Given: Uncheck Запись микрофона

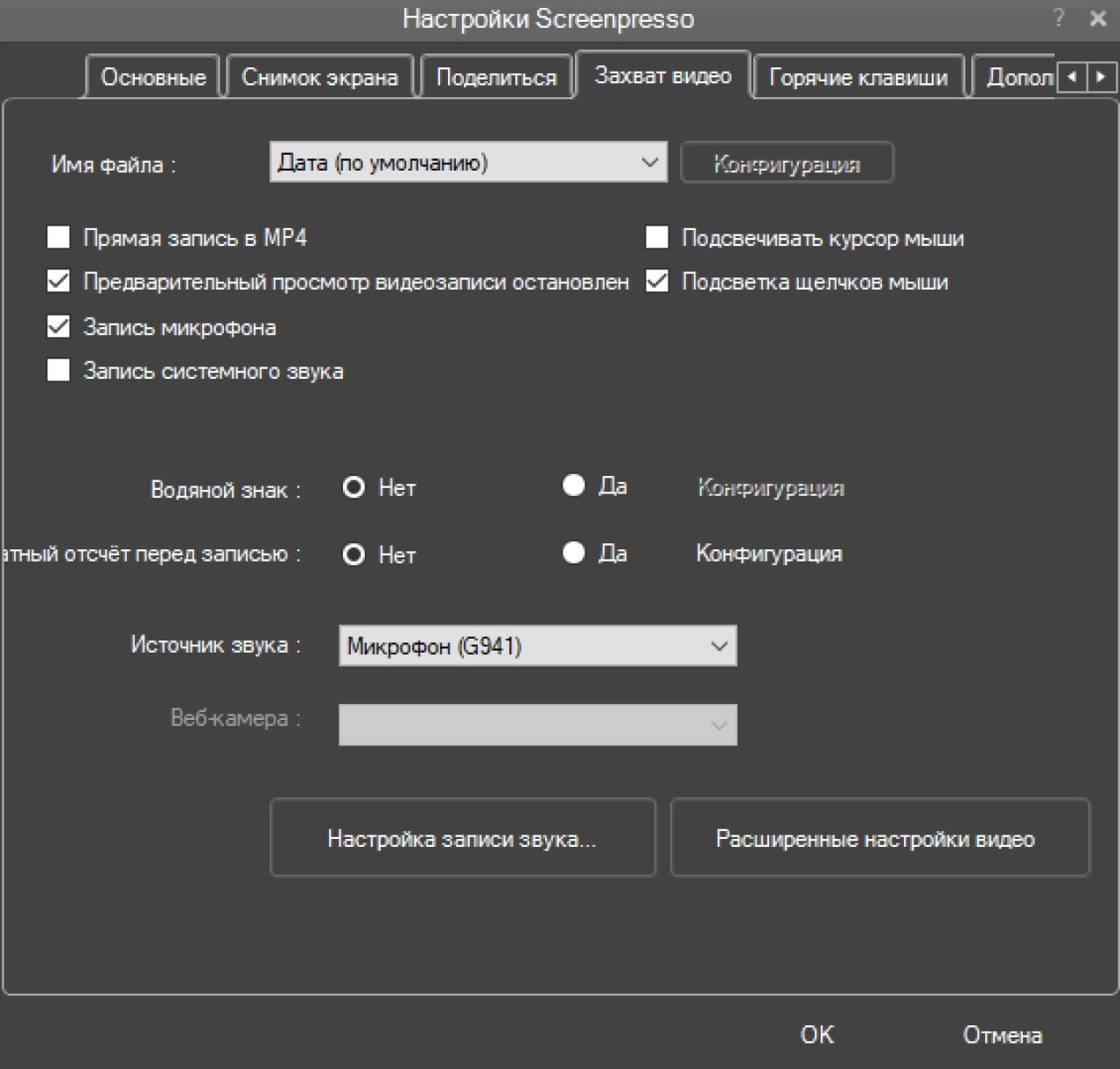Looking at the screenshot, I should point(59,327).
